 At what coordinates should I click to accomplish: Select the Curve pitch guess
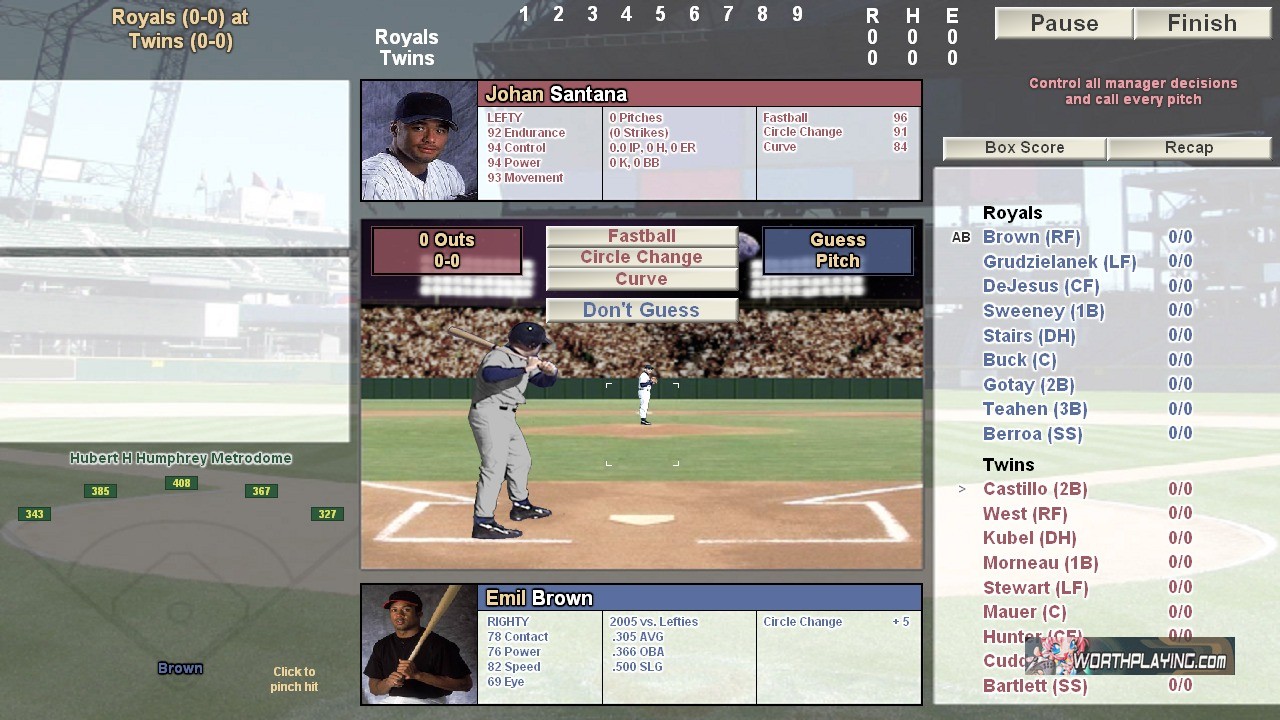[x=641, y=279]
